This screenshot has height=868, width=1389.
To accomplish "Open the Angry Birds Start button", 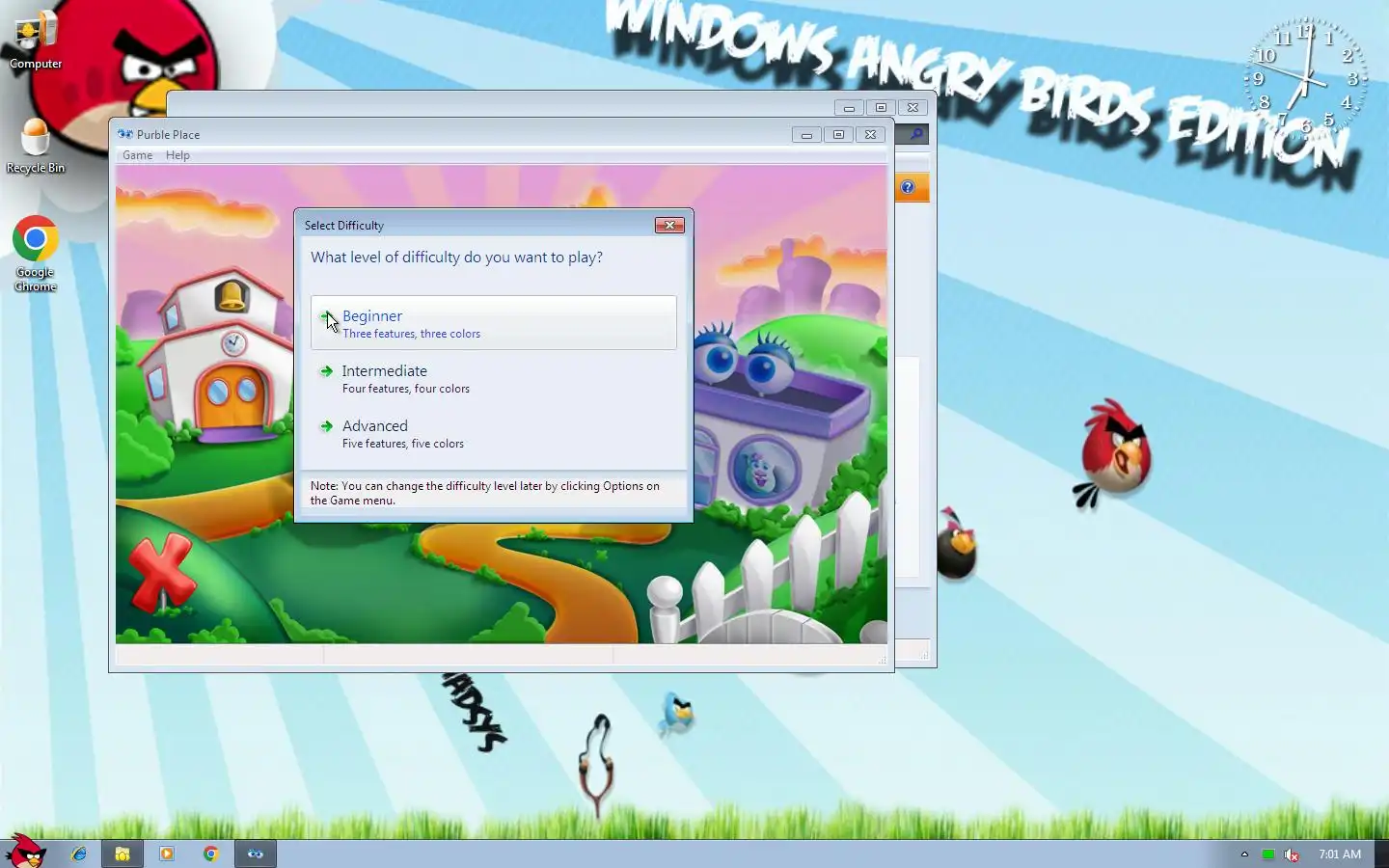I will 26,852.
